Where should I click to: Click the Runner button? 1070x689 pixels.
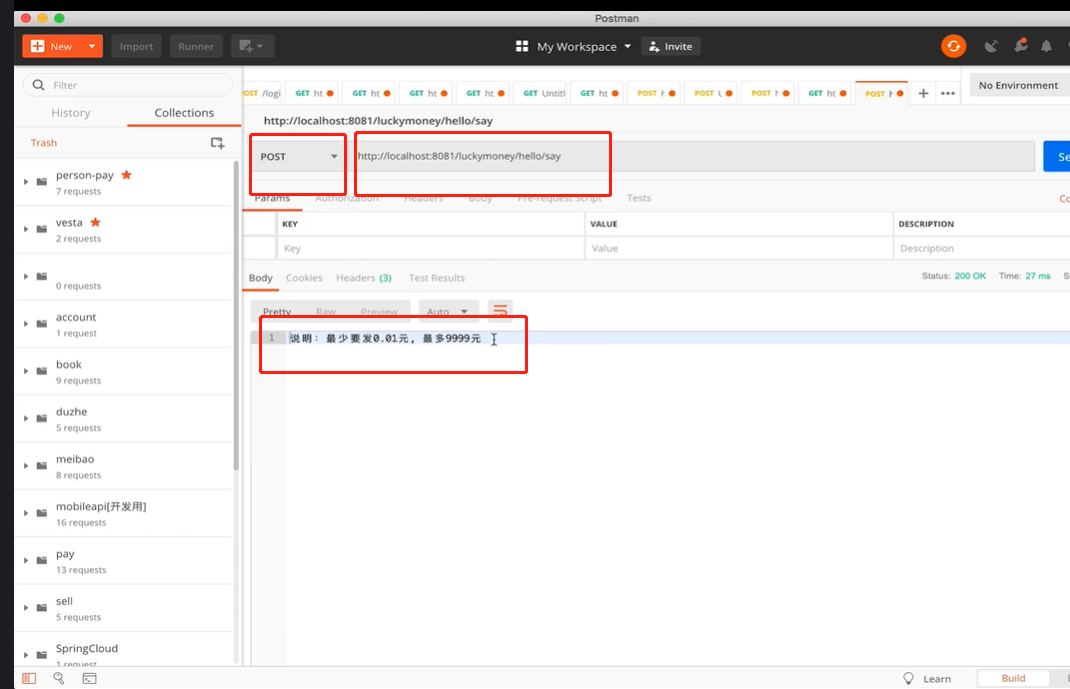pos(196,46)
